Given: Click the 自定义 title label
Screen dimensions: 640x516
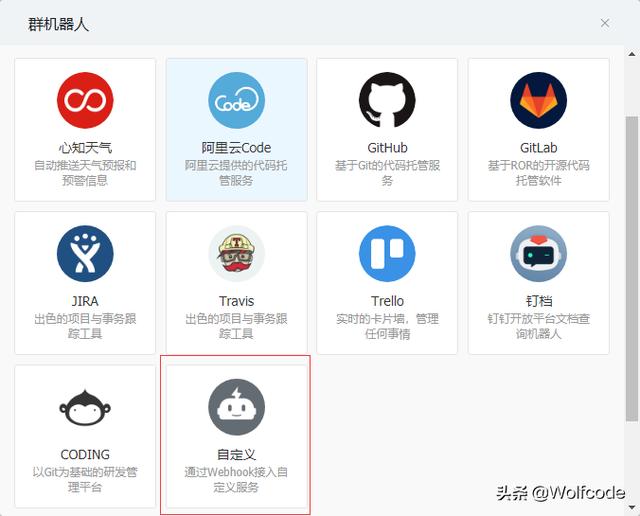Looking at the screenshot, I should pos(236,454).
